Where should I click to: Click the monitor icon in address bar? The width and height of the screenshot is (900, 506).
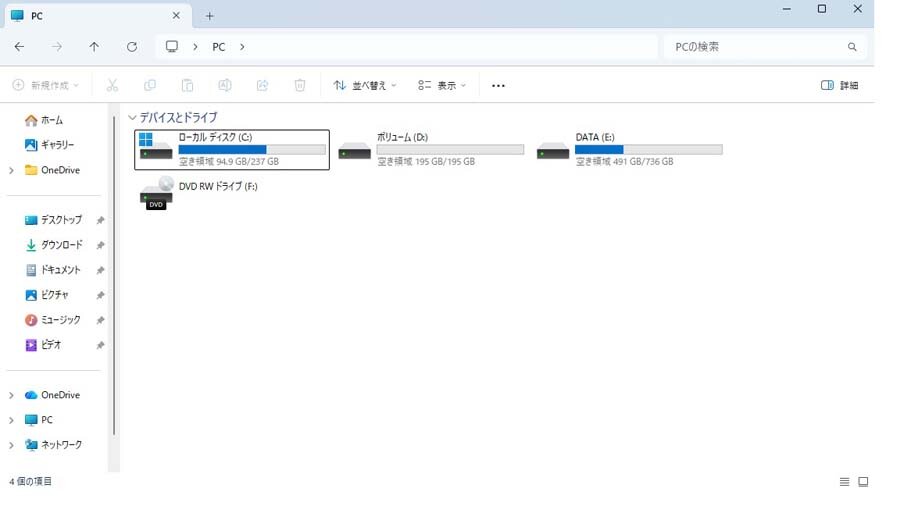click(172, 46)
